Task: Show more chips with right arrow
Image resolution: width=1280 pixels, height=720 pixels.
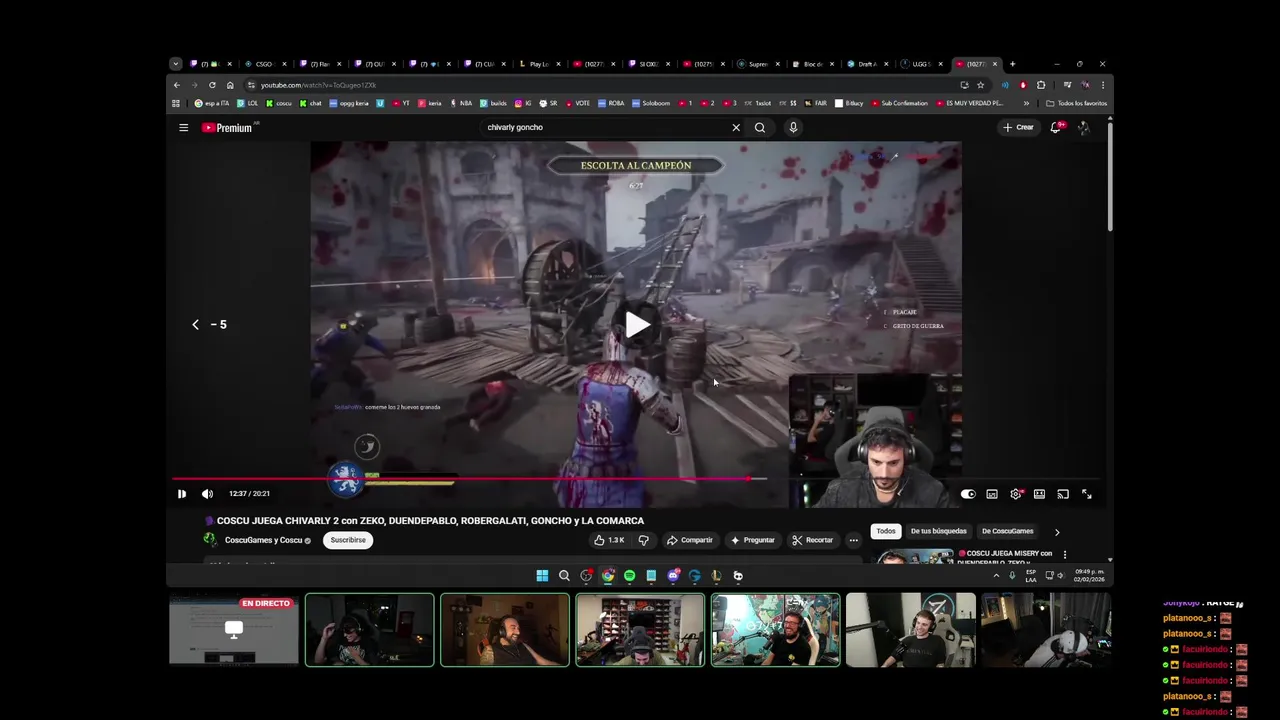Action: [x=1057, y=532]
